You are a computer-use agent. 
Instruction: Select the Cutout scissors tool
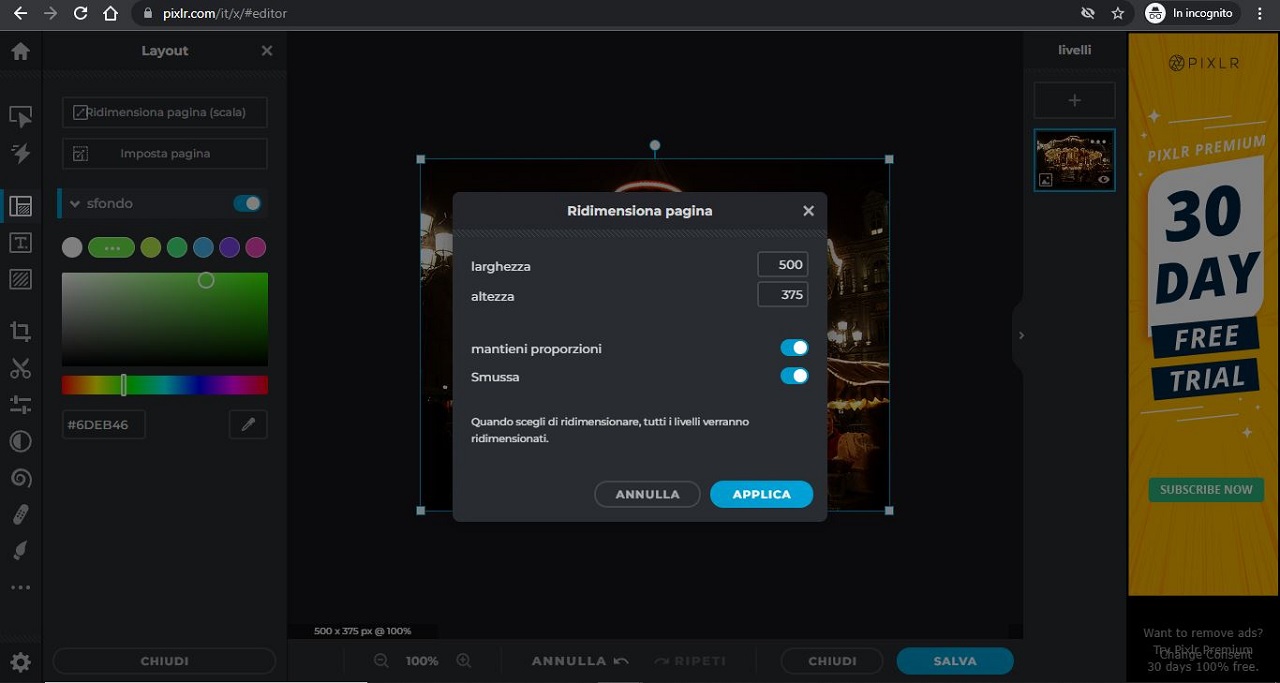[20, 368]
